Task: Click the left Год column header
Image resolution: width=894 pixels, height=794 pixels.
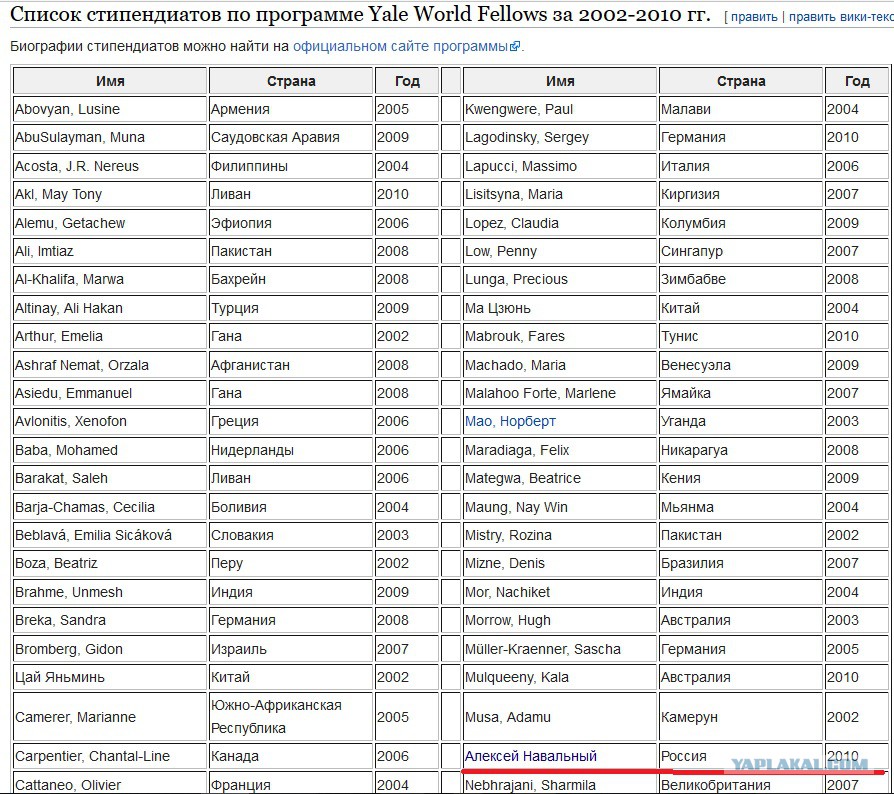Action: (x=407, y=81)
